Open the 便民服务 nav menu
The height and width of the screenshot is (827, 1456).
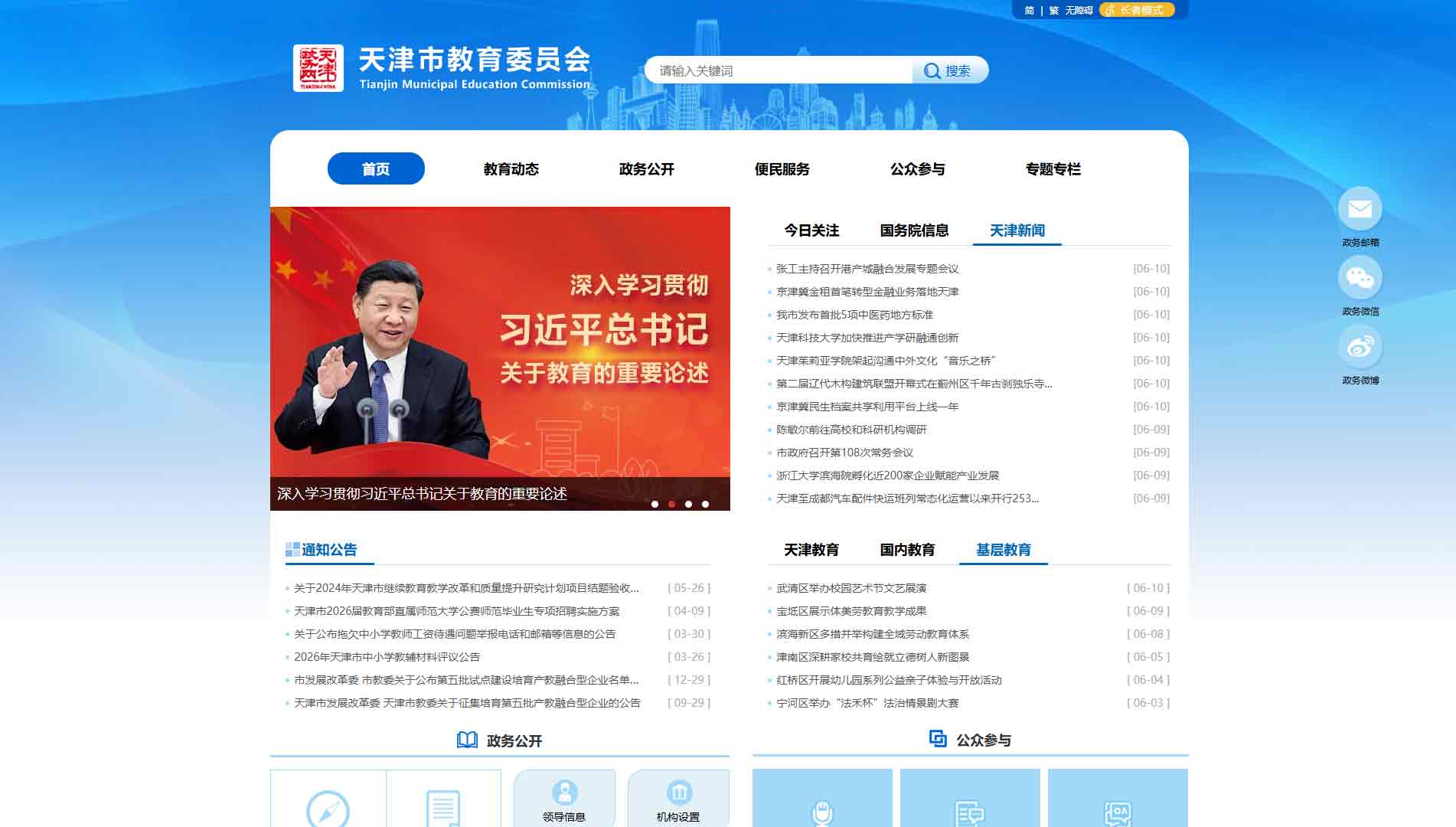coord(782,169)
